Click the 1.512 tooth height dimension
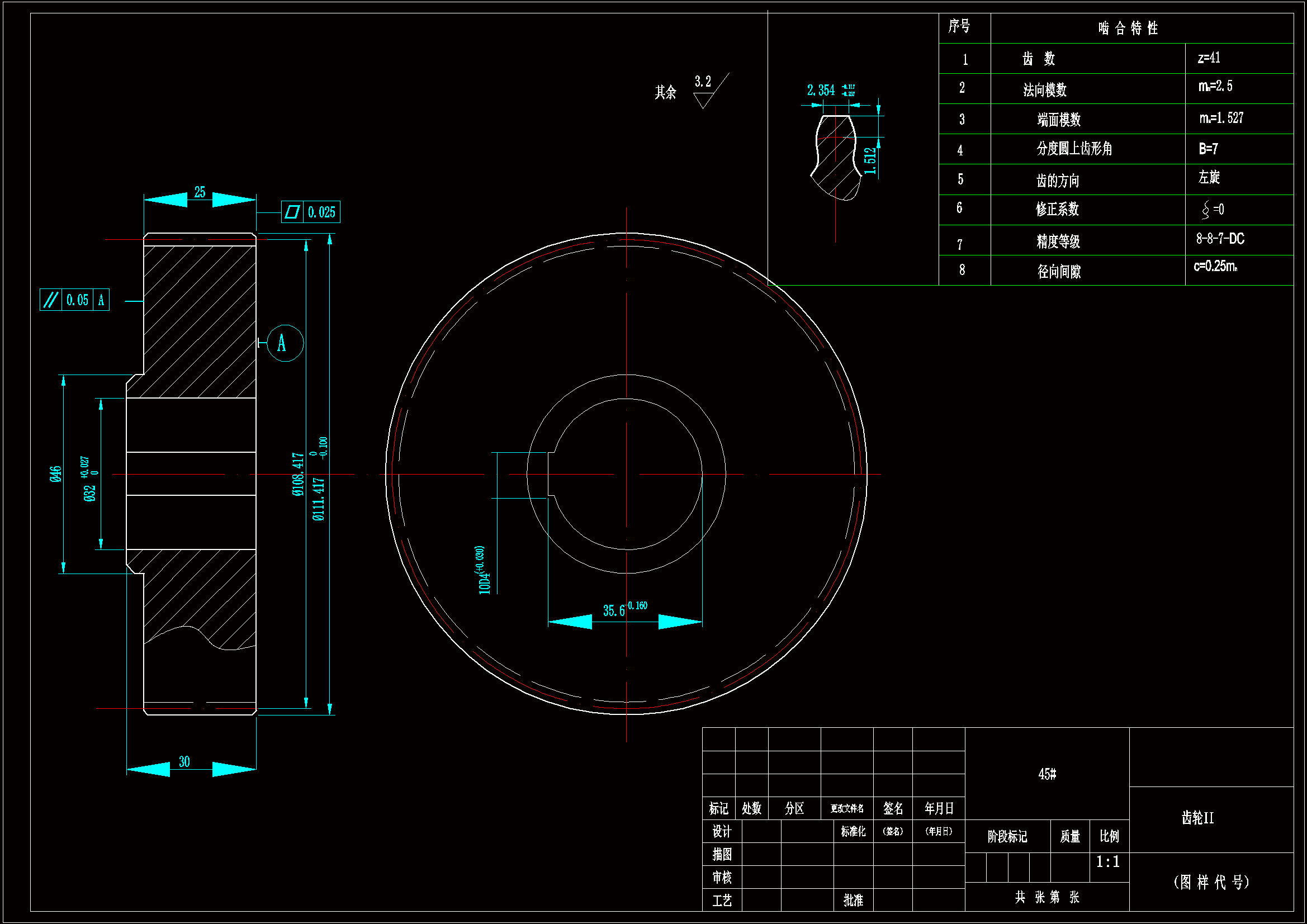1307x924 pixels. [x=870, y=160]
